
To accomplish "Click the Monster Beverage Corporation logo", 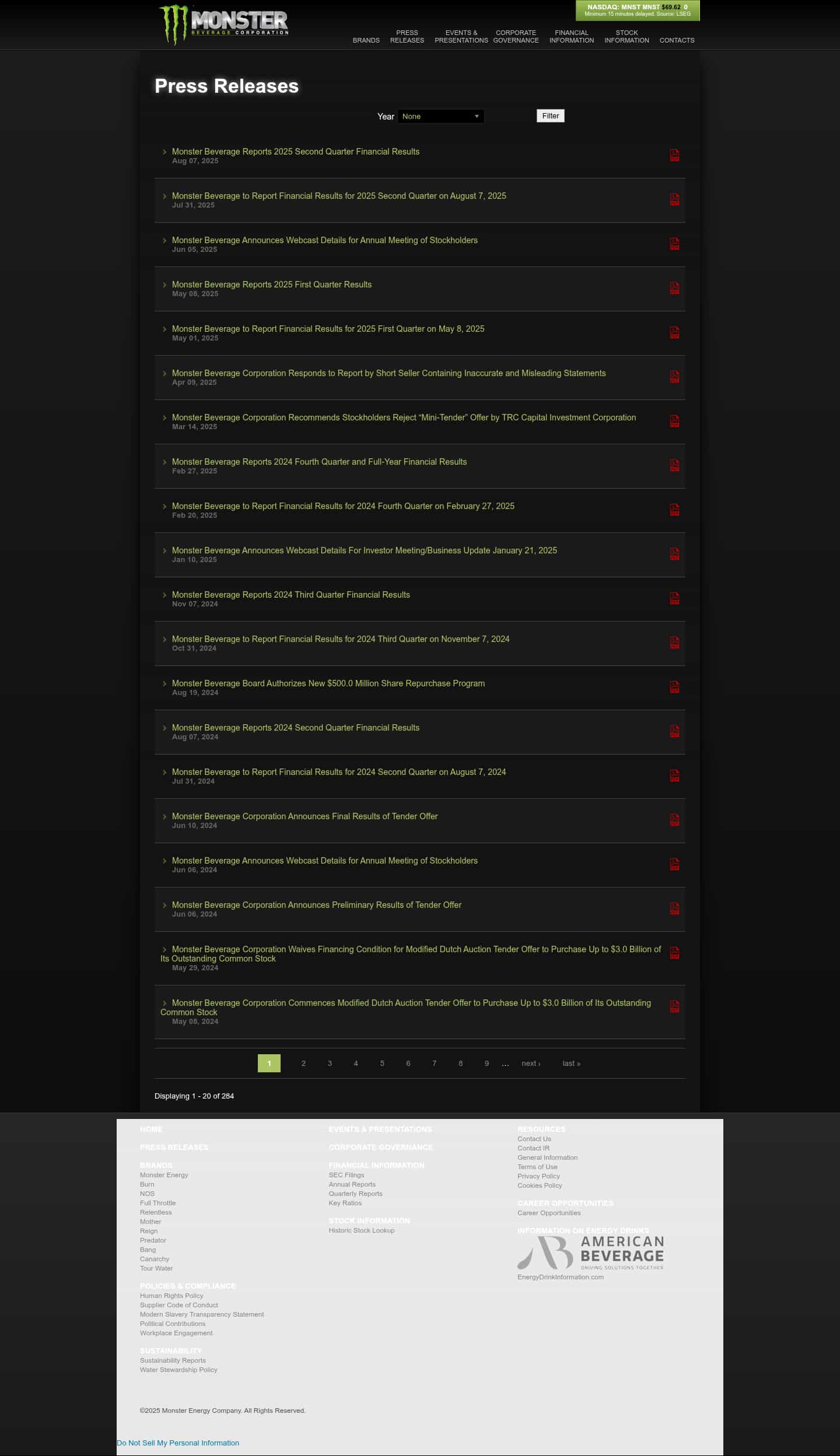I will [224, 24].
